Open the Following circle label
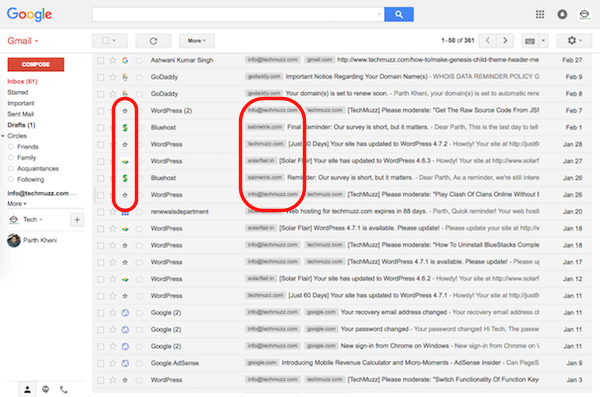 (x=30, y=180)
